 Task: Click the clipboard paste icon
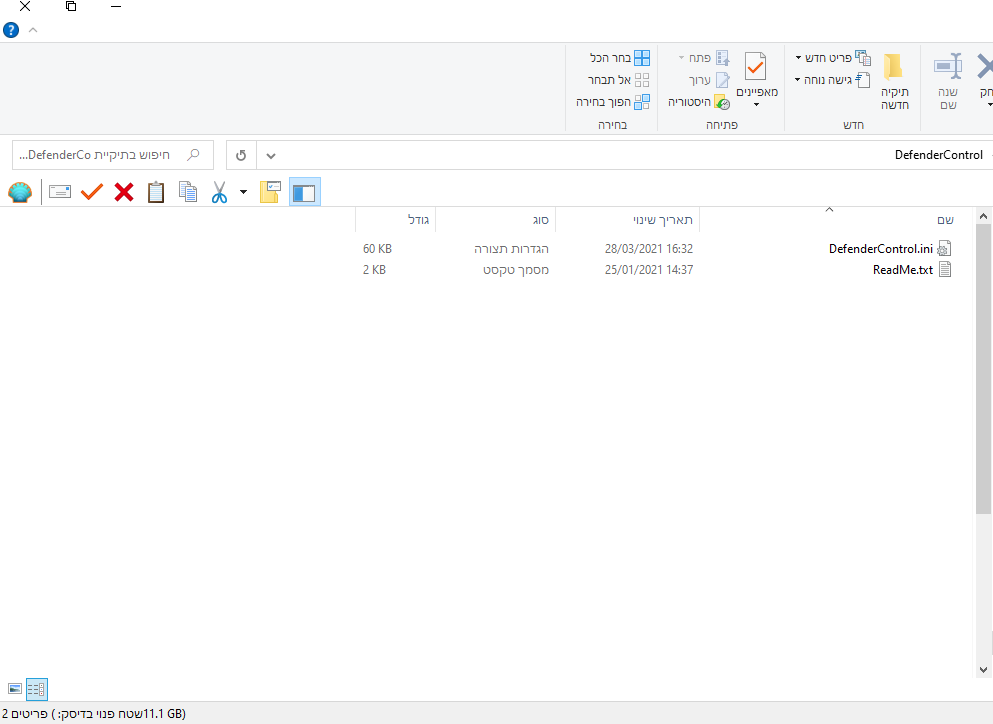point(156,192)
